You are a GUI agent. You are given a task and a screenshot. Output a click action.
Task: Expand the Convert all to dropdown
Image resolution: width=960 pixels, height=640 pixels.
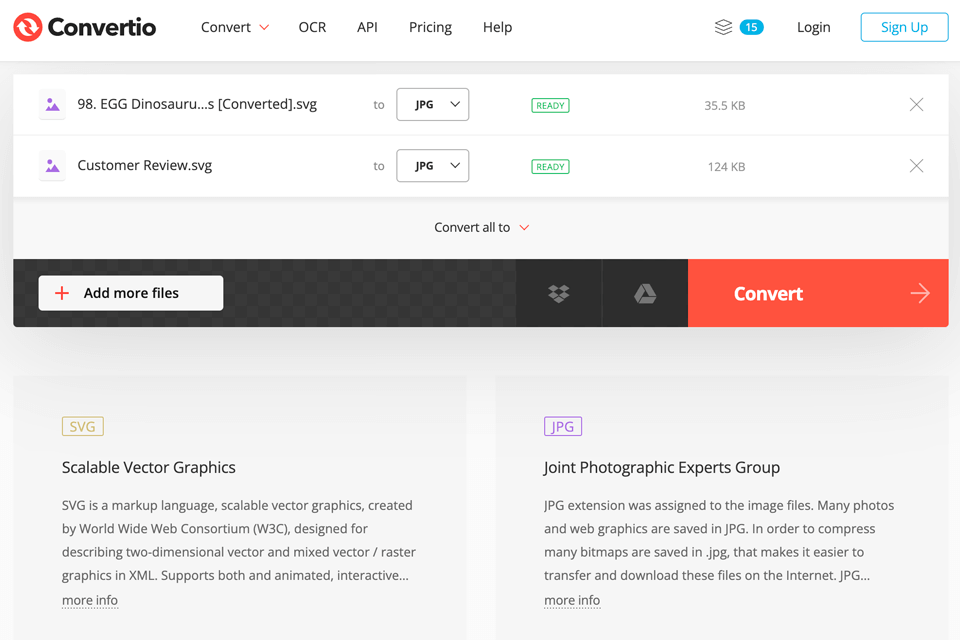click(x=481, y=227)
